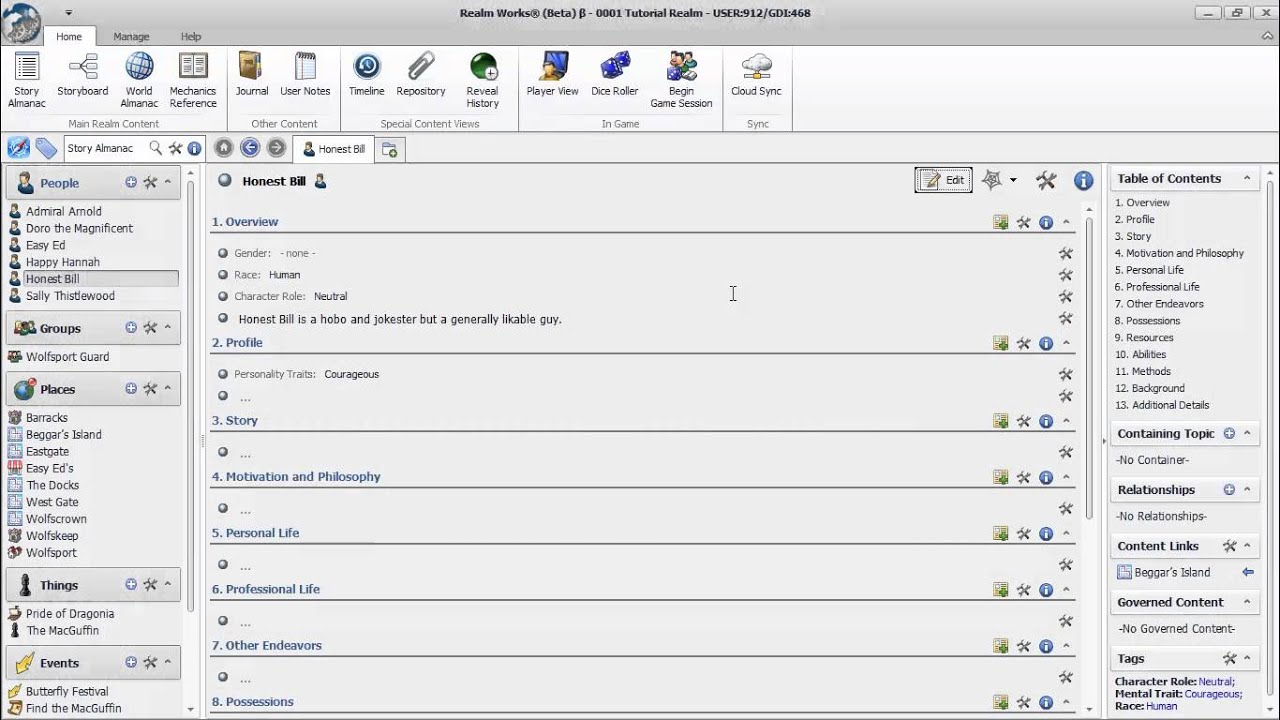Toggle reveal circle beside Personality Traits

[223, 374]
